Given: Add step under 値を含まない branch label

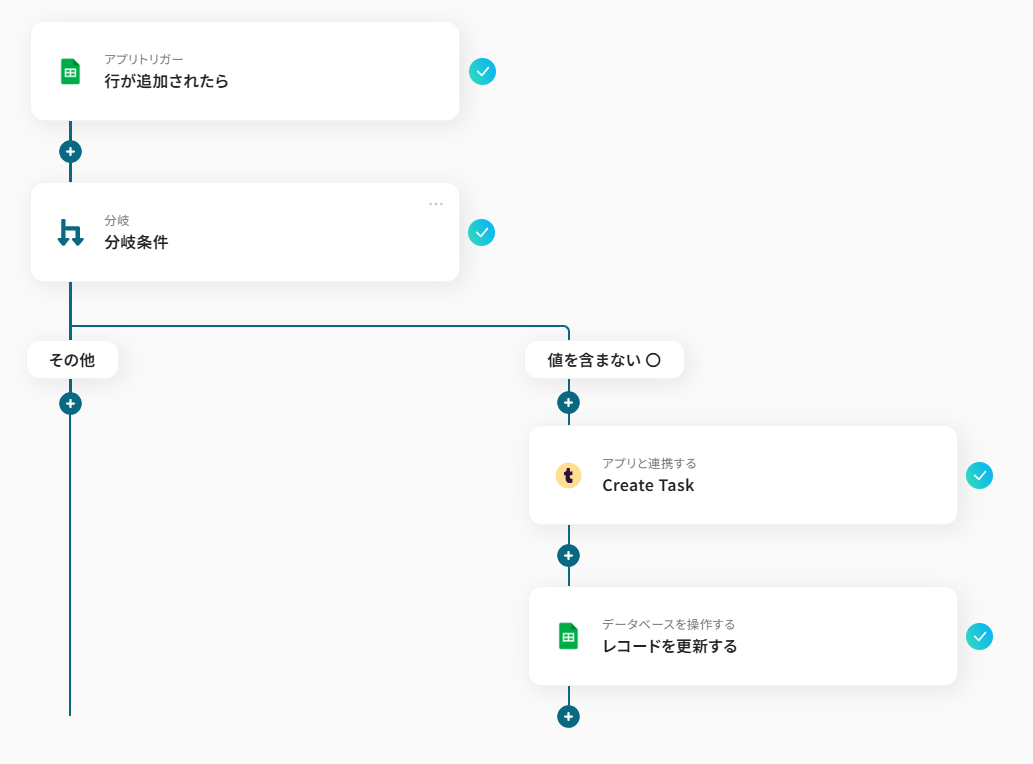Looking at the screenshot, I should pos(568,403).
